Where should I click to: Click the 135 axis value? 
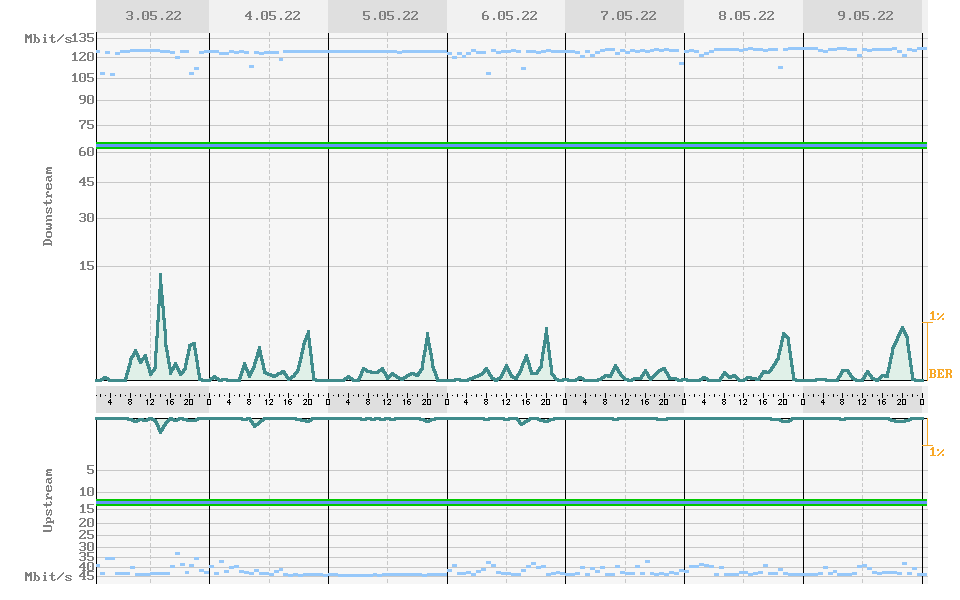(x=84, y=39)
